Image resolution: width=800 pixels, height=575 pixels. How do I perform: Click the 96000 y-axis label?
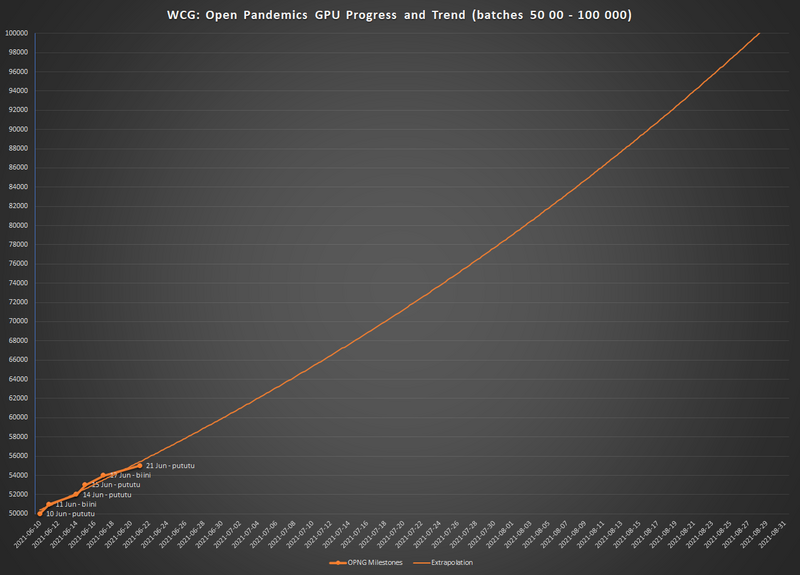[x=18, y=72]
